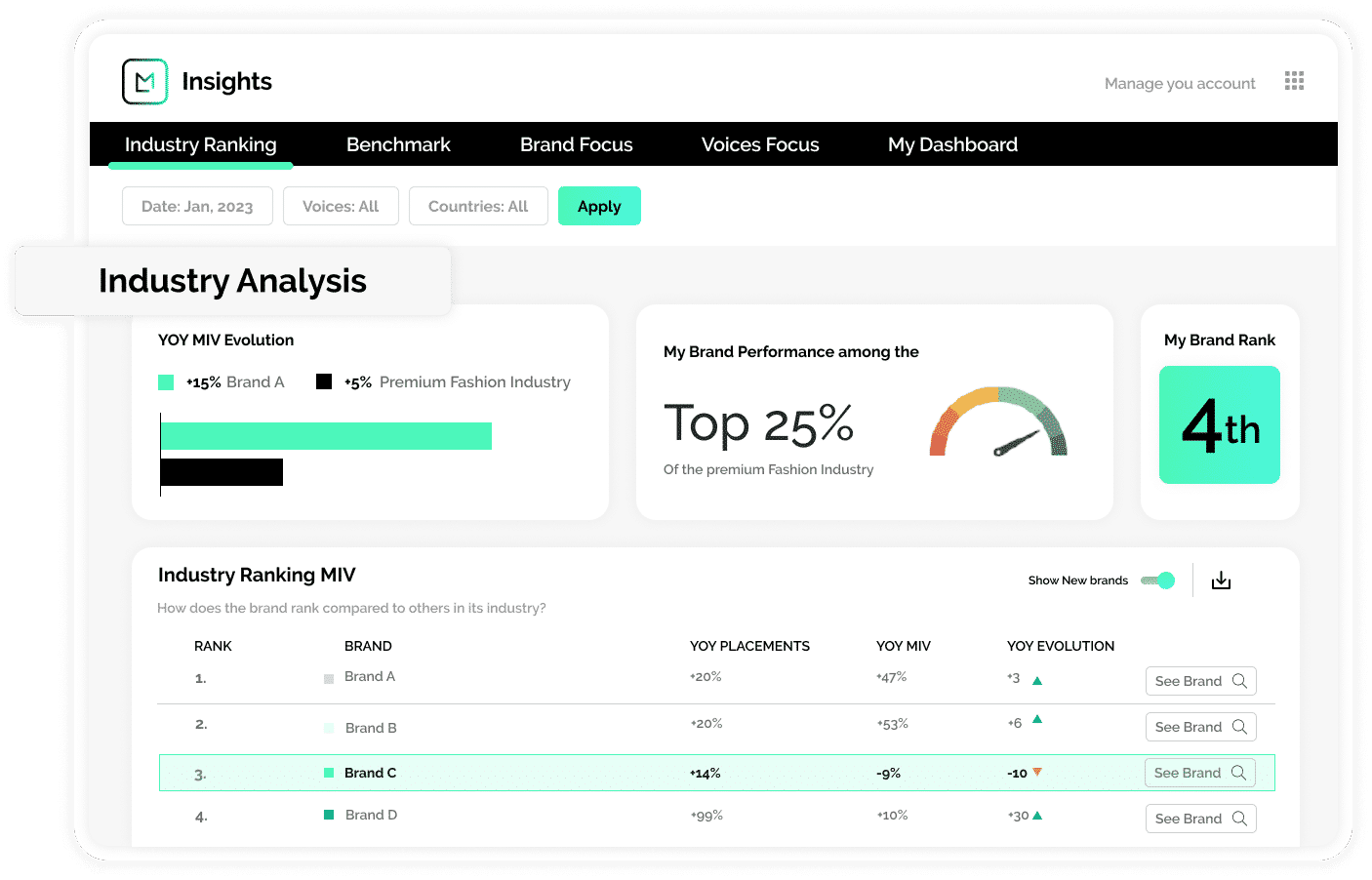The image size is (1372, 880).
Task: Click the performance gauge chart
Action: pos(998,421)
